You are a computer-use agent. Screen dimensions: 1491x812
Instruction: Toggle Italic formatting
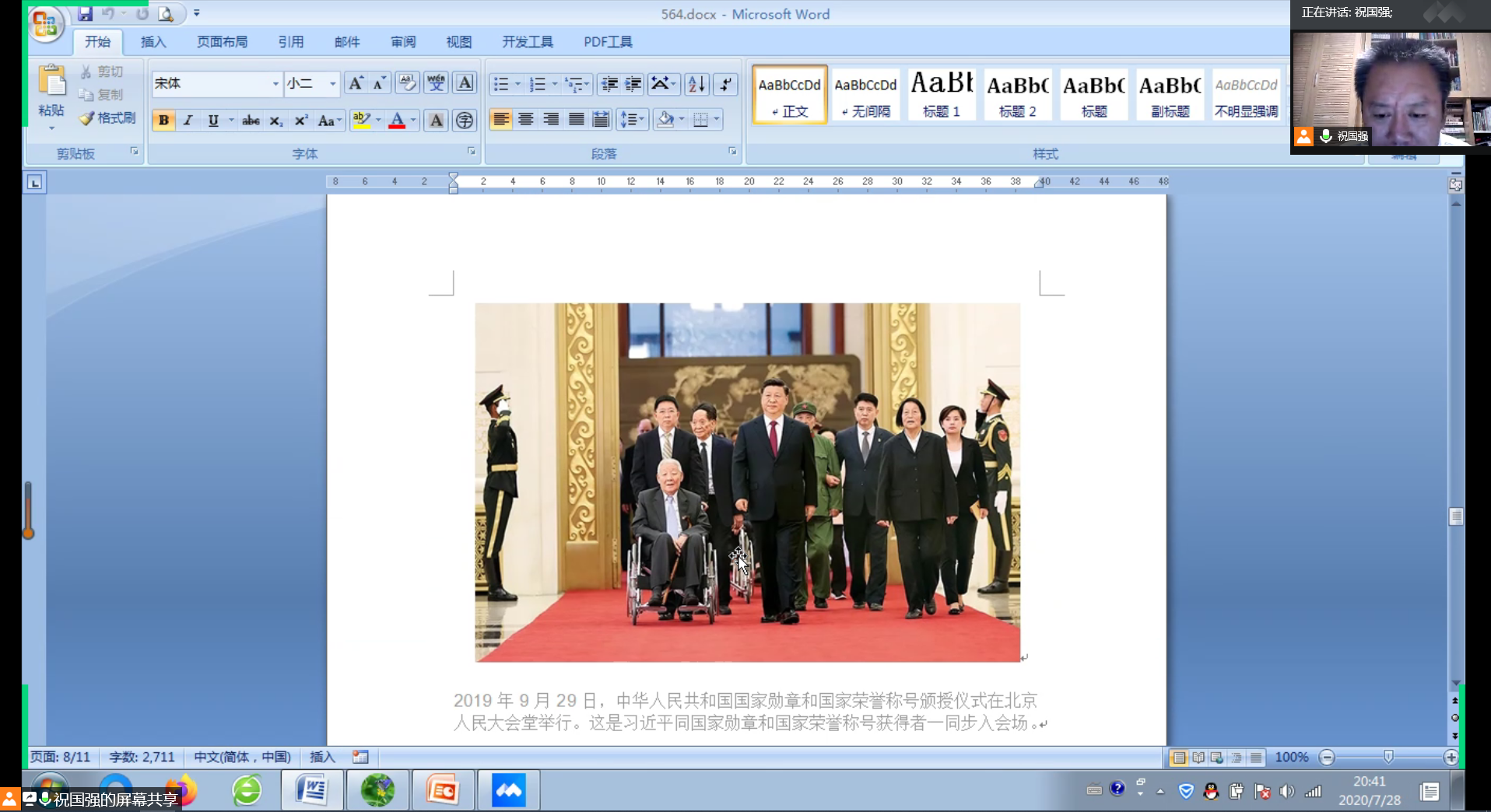[x=188, y=121]
